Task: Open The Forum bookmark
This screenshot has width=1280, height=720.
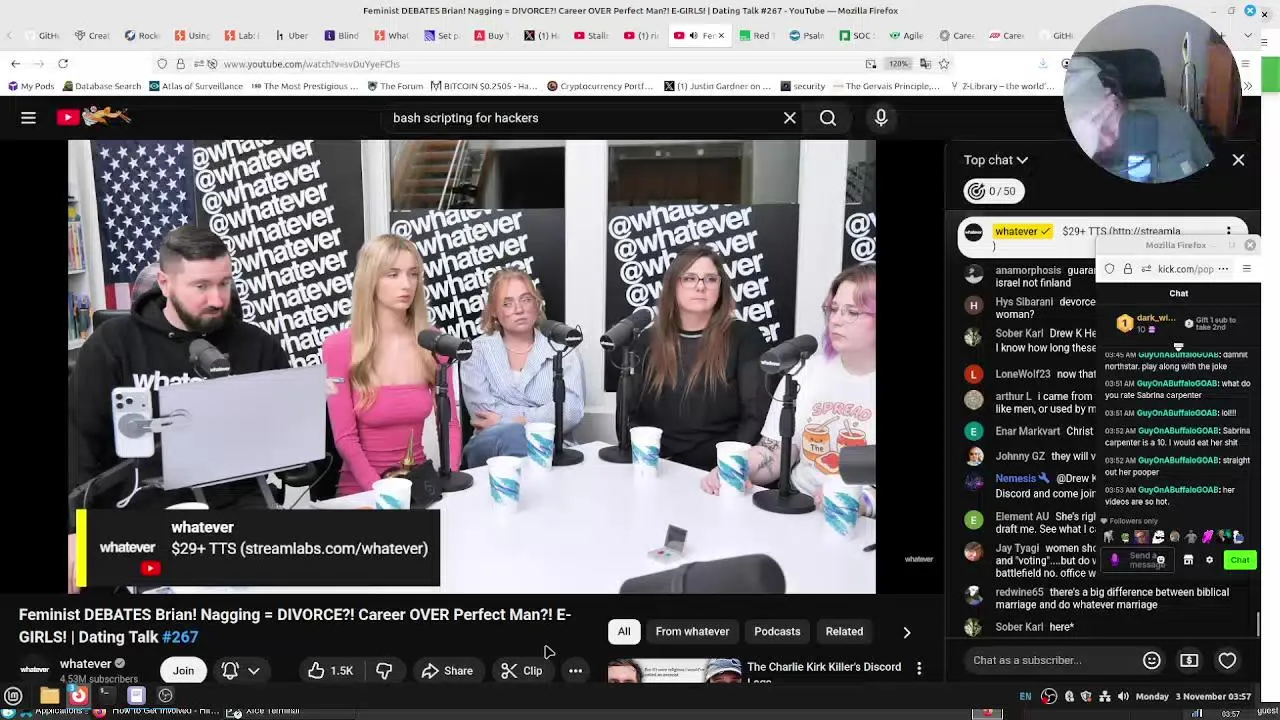Action: (395, 86)
